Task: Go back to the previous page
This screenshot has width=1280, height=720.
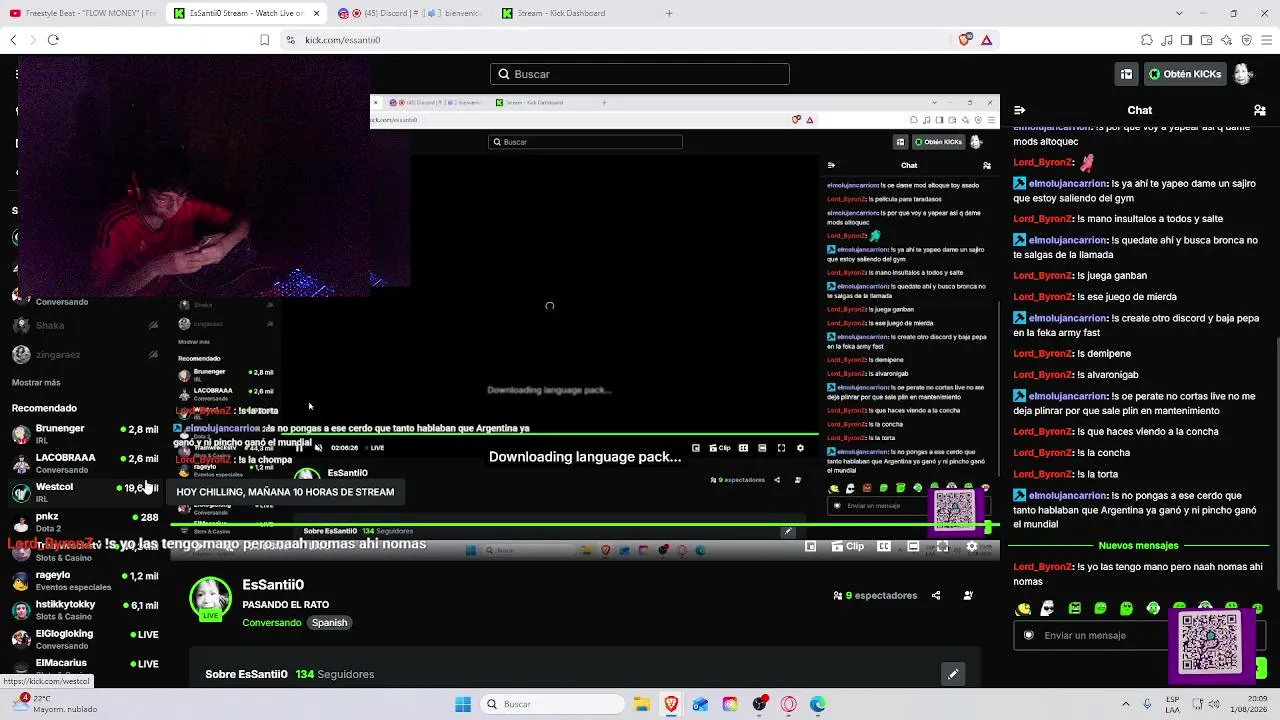Action: (13, 40)
